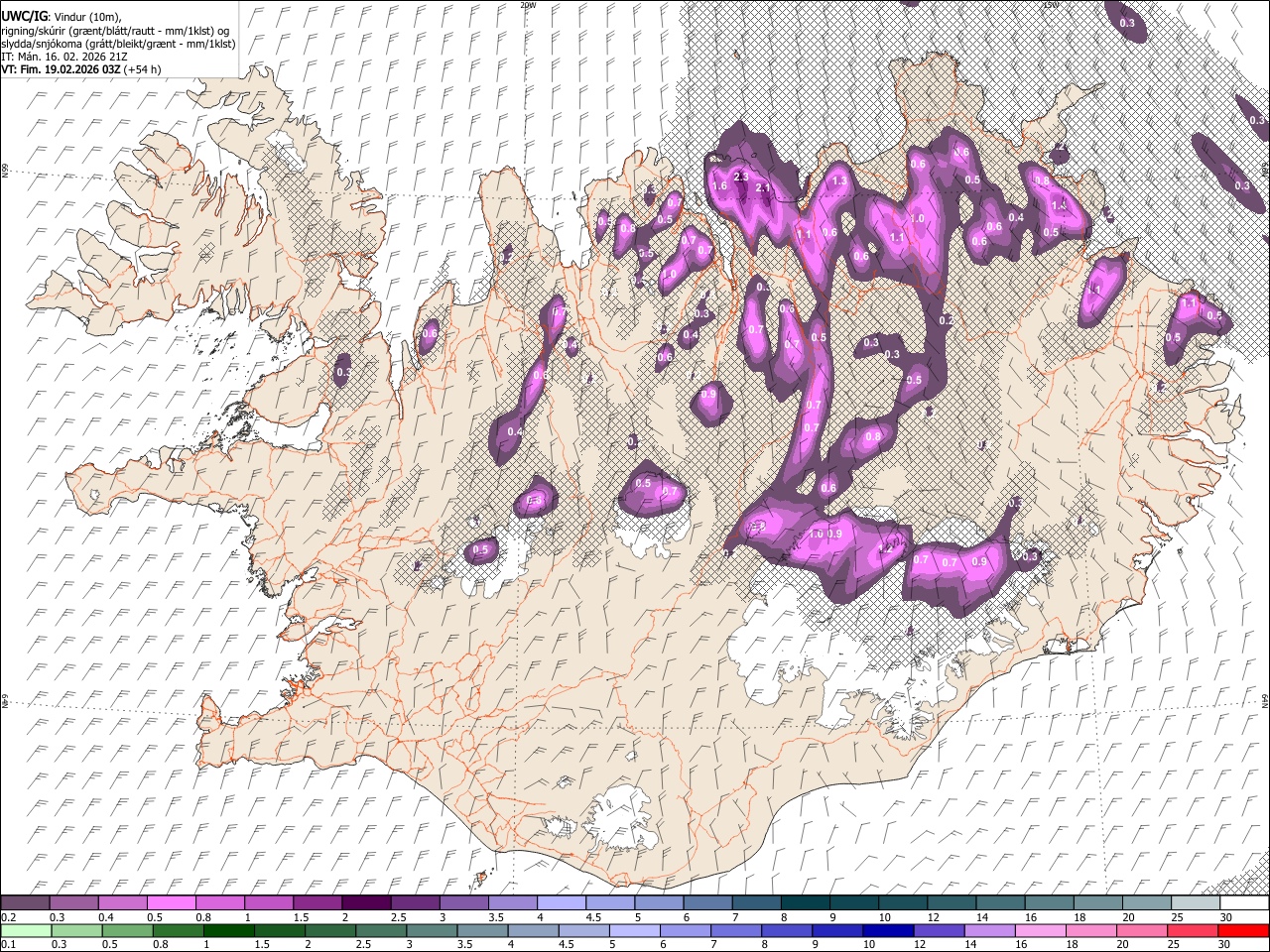Select the 2.5 label in the lower rain legend
1270x952 pixels.
tap(362, 944)
